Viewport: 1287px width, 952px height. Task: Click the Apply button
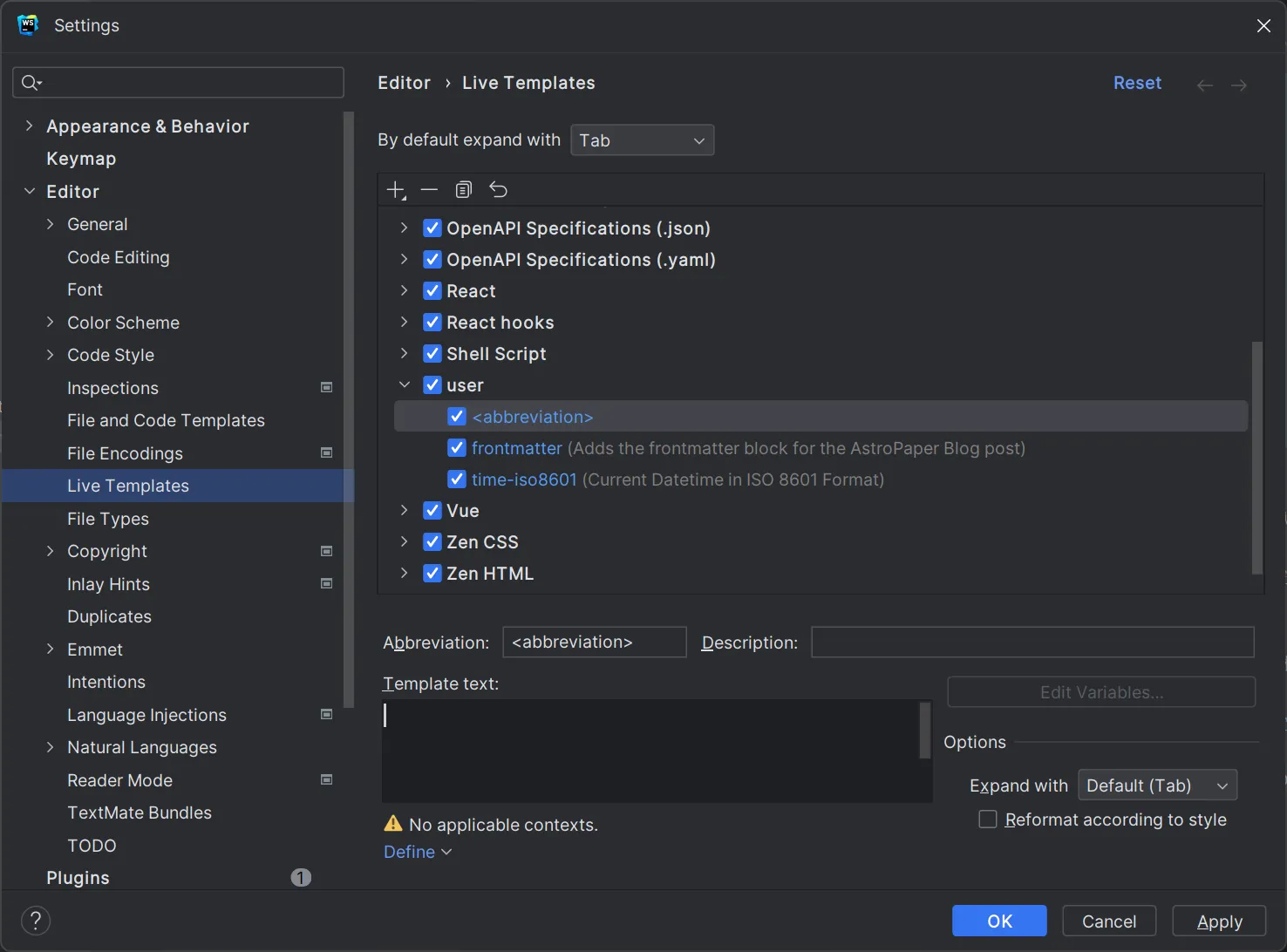[1219, 921]
